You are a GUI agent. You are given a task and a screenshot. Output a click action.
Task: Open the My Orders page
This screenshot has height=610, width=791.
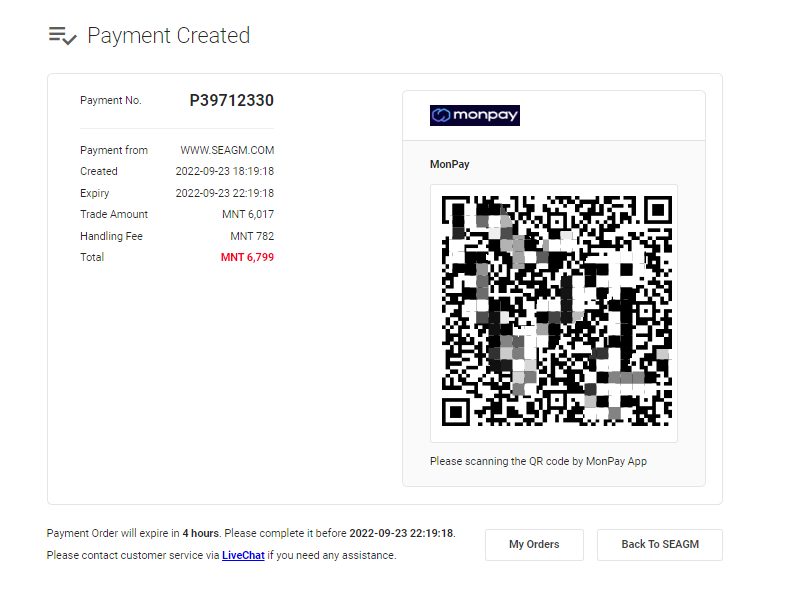click(x=534, y=544)
